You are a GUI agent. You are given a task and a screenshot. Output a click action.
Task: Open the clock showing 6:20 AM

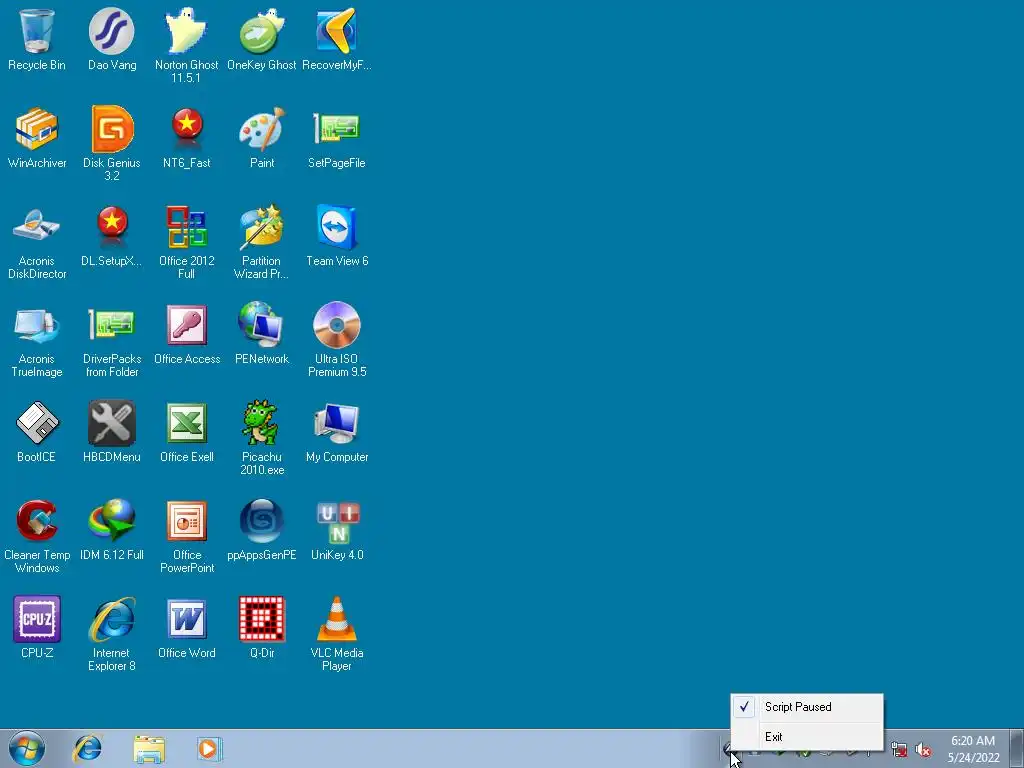pyautogui.click(x=973, y=749)
